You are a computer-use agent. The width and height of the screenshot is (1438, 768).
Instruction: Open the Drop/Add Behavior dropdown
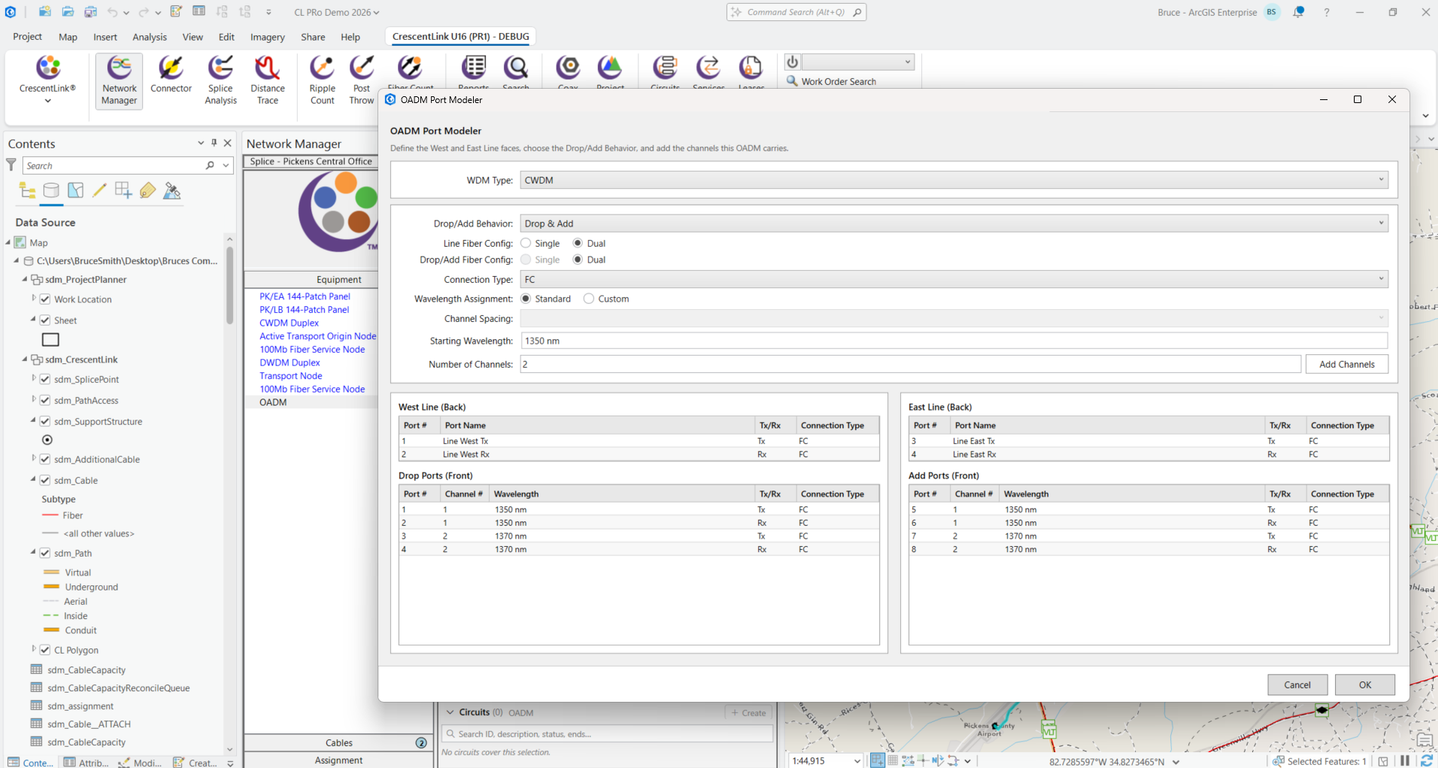pyautogui.click(x=954, y=223)
